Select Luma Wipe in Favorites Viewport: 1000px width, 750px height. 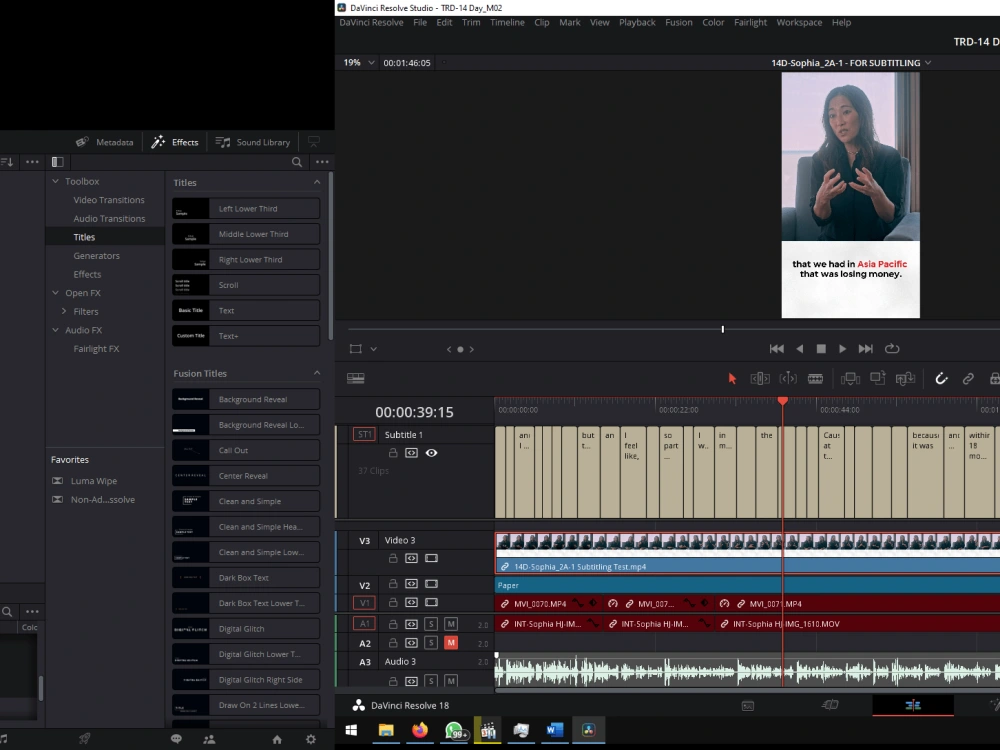(94, 481)
